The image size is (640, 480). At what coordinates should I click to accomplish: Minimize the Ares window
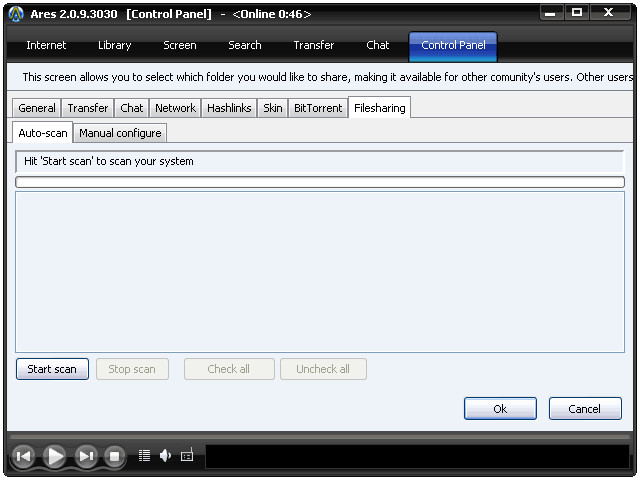click(x=551, y=13)
